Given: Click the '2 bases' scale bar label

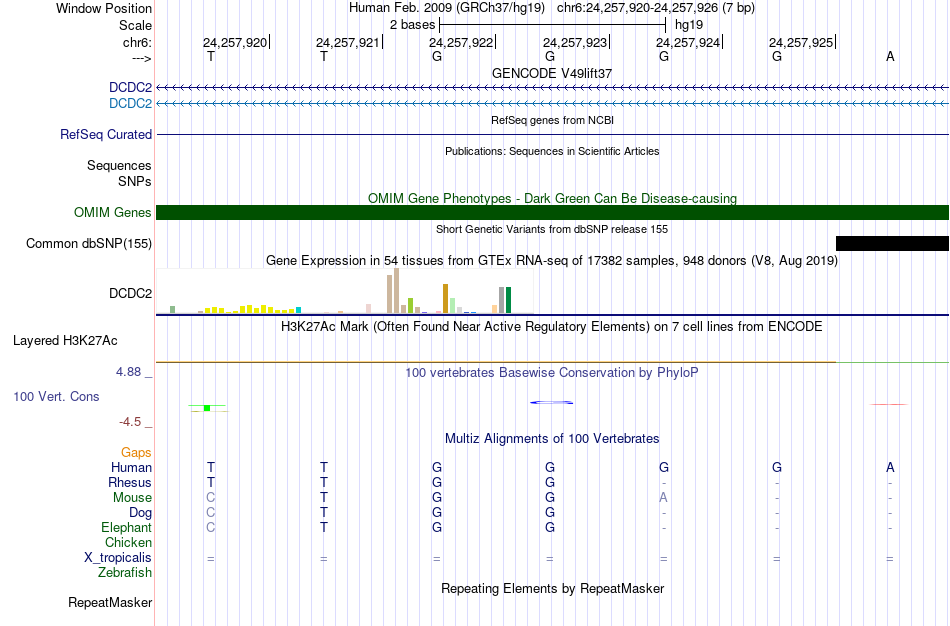Looking at the screenshot, I should pos(413,25).
